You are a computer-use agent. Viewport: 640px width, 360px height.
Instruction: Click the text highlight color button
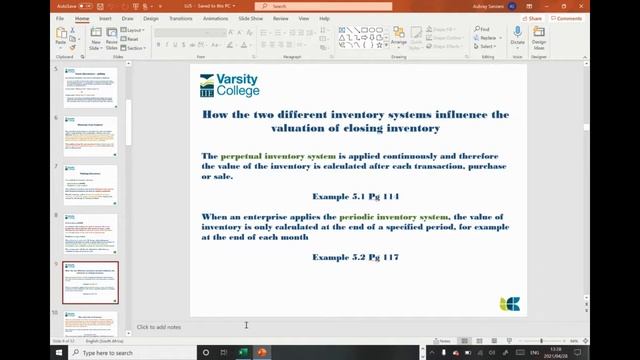[230, 45]
